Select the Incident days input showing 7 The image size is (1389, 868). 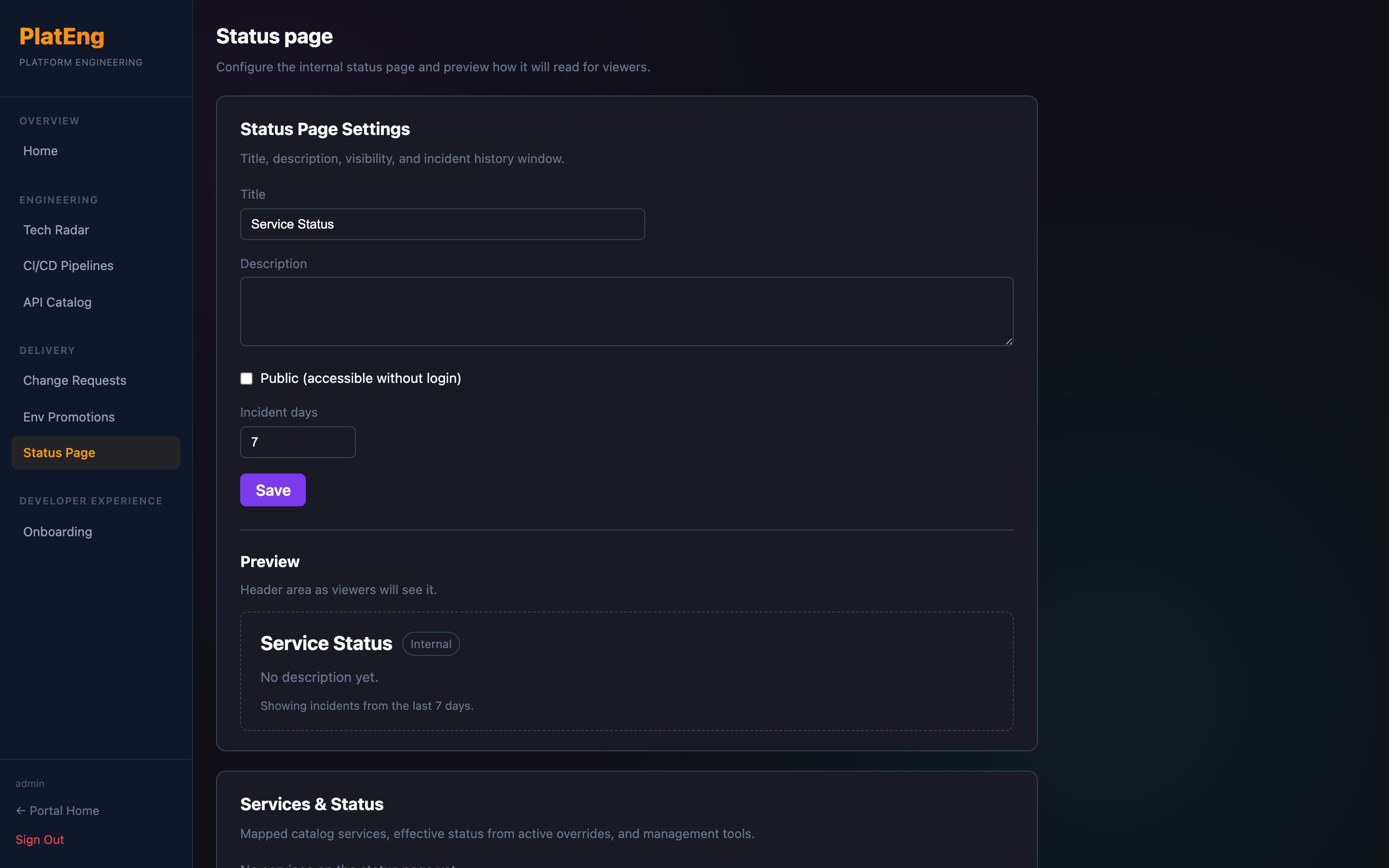pyautogui.click(x=297, y=442)
